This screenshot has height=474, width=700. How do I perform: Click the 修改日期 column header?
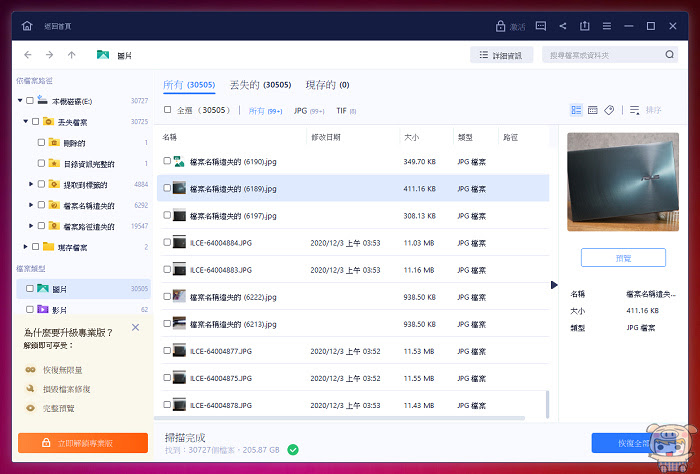tap(326, 137)
